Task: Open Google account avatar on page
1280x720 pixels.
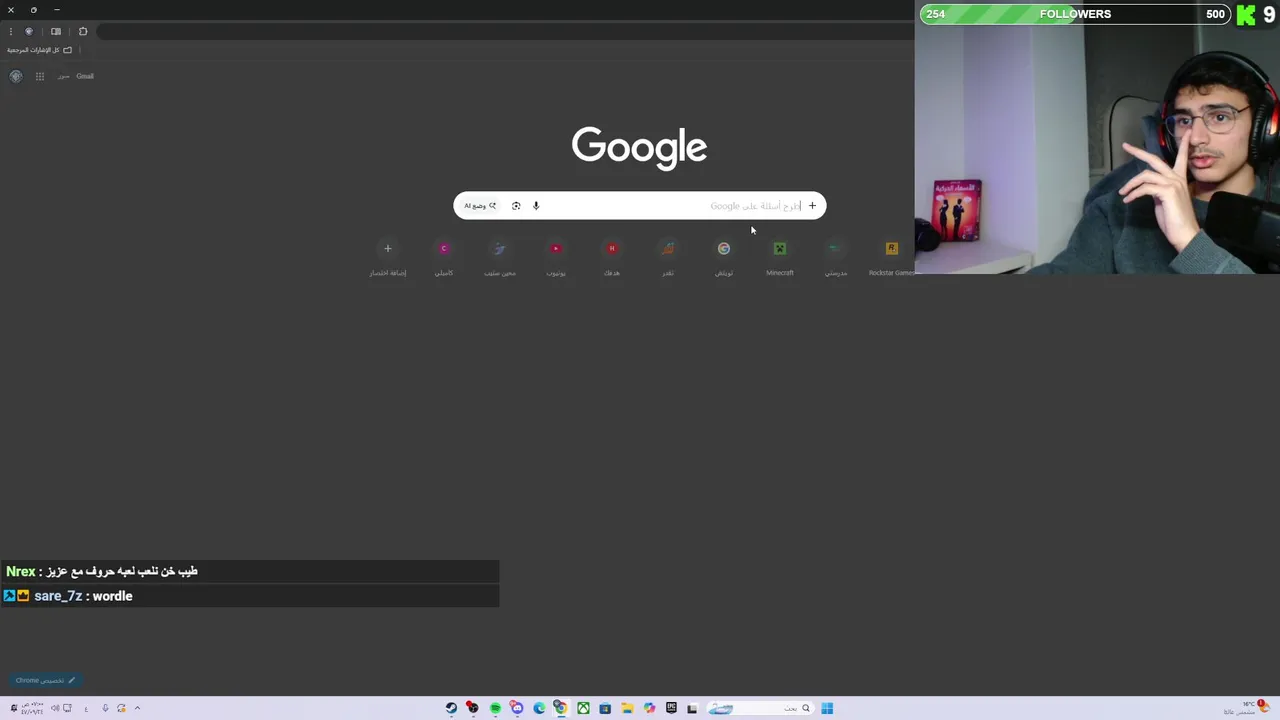Action: [16, 76]
